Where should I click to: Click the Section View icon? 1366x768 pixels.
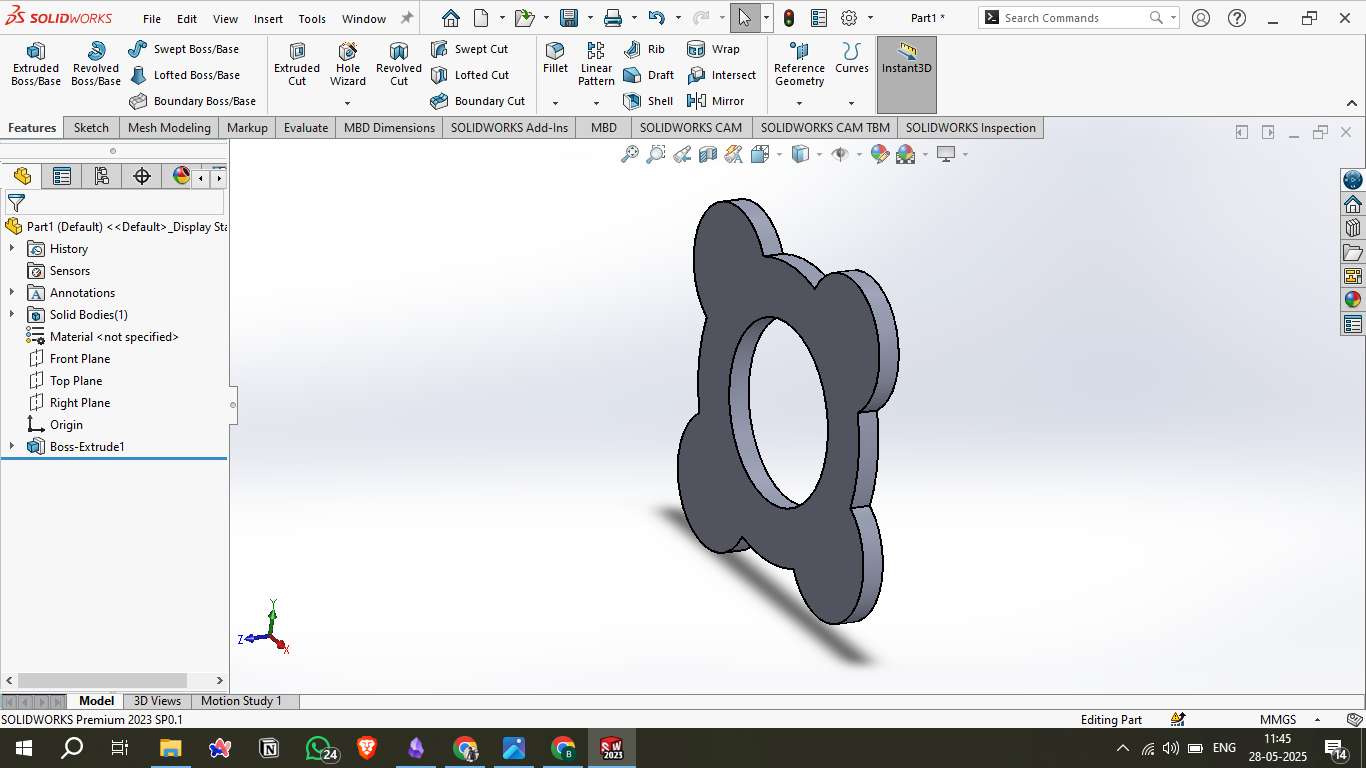[x=708, y=154]
